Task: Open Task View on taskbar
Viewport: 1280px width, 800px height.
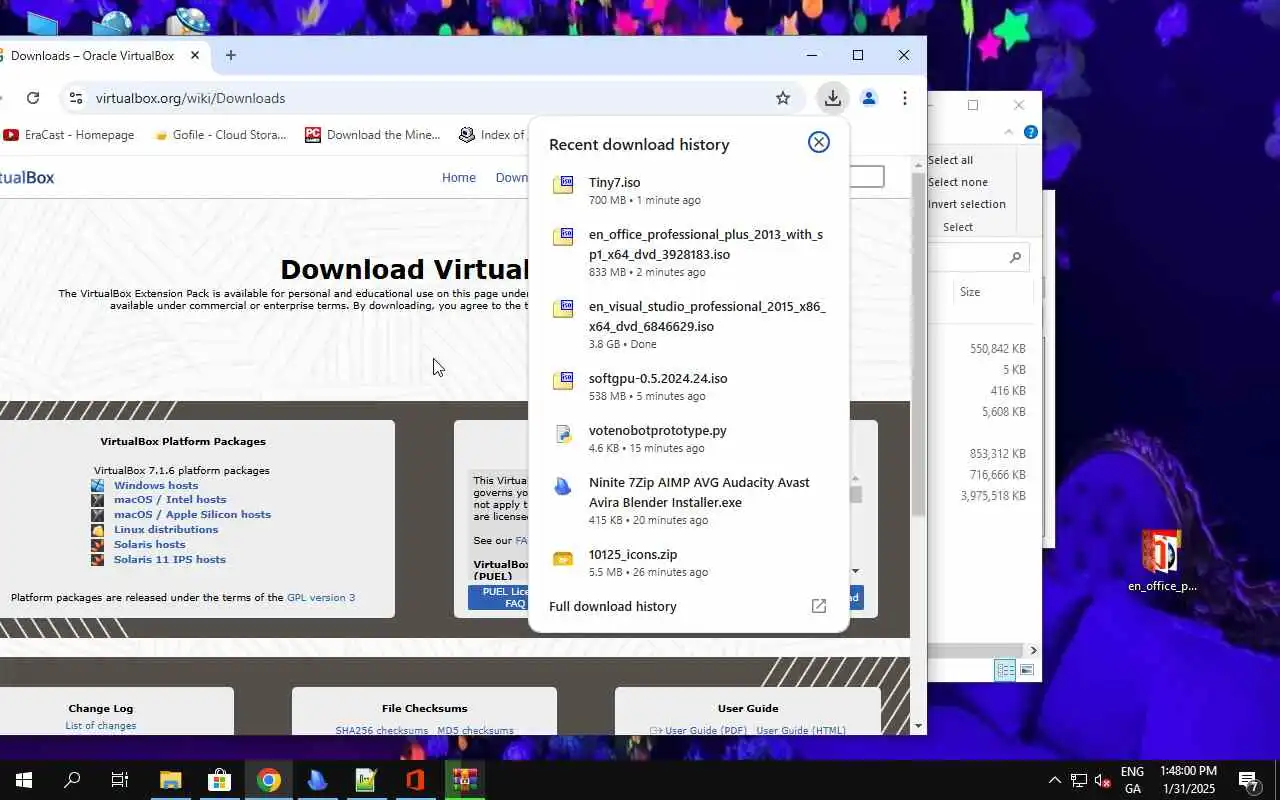Action: [120, 780]
